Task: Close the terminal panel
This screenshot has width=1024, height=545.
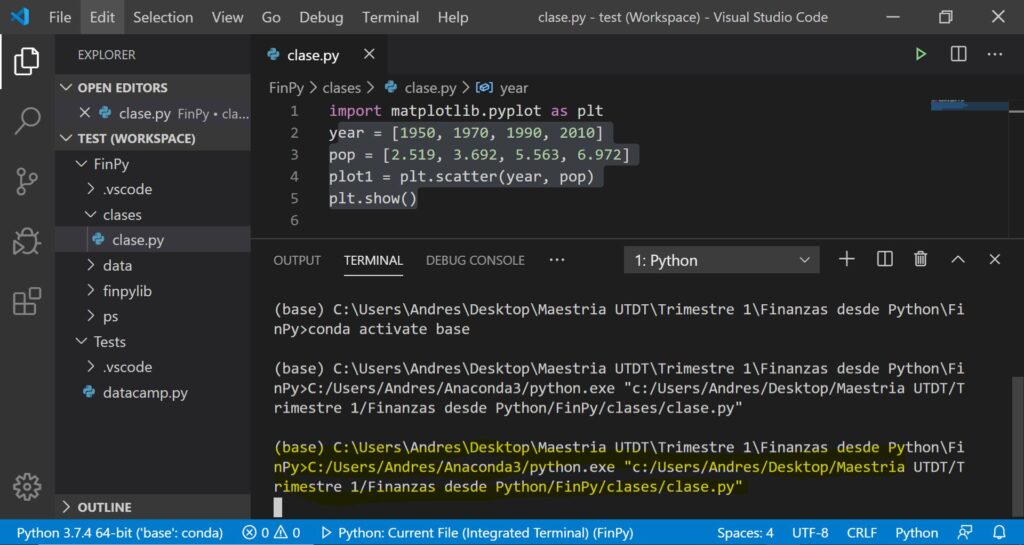Action: pos(994,259)
